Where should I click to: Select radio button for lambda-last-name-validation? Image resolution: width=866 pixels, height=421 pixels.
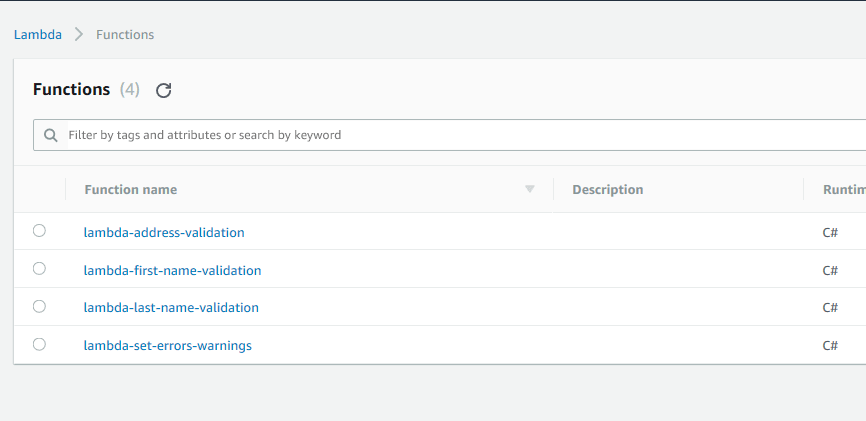(39, 306)
